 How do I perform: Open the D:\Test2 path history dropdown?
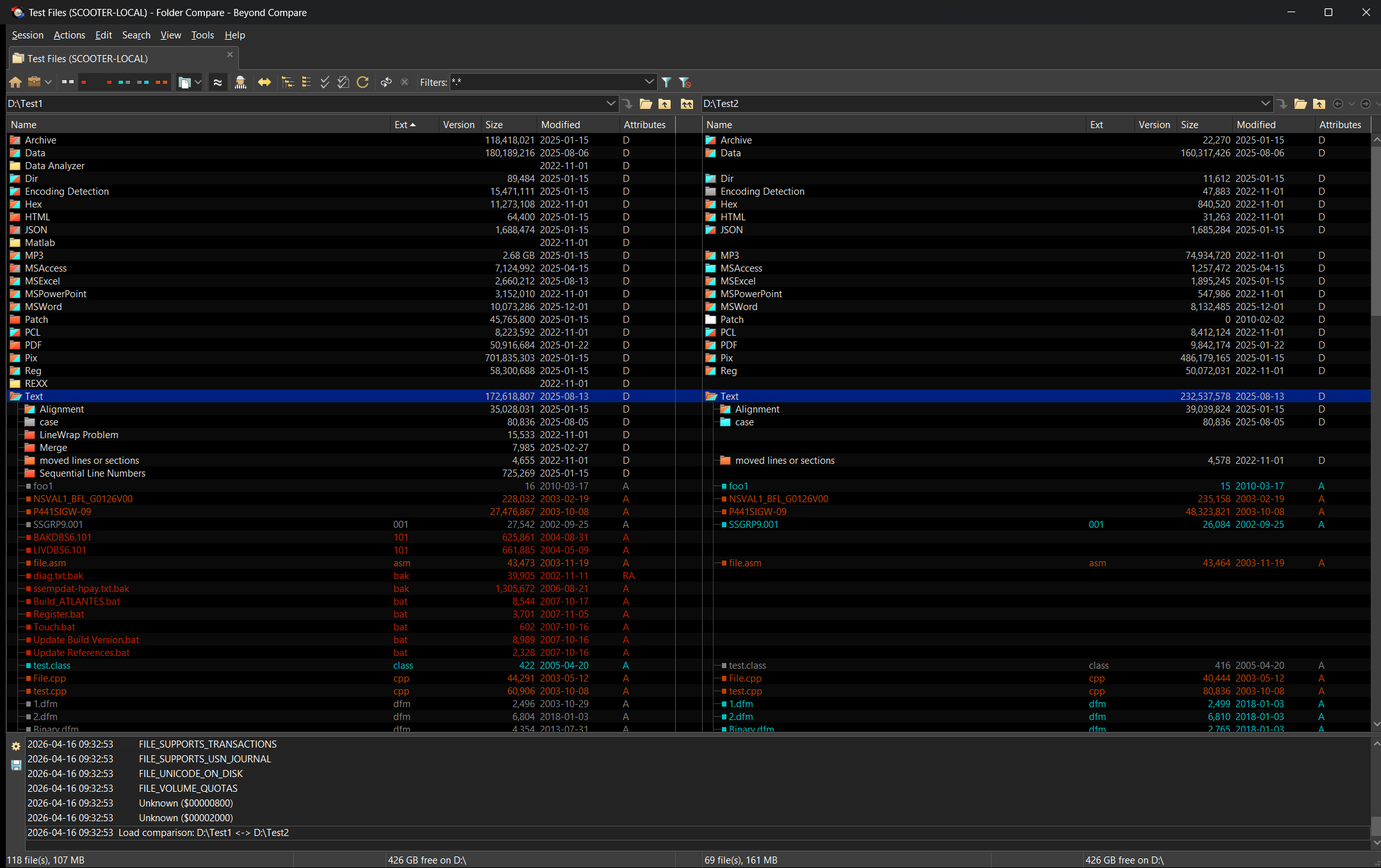pyautogui.click(x=1265, y=104)
